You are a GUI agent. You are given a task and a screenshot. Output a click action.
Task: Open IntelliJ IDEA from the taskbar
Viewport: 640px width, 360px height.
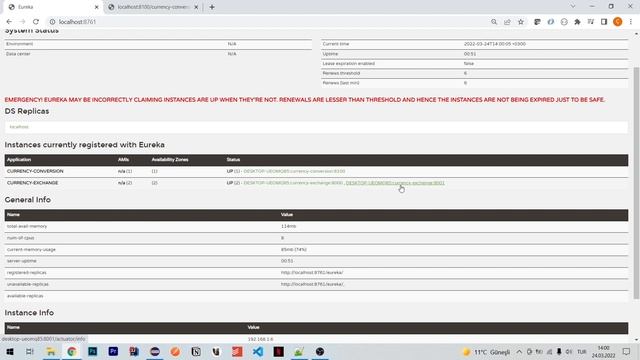(x=134, y=351)
